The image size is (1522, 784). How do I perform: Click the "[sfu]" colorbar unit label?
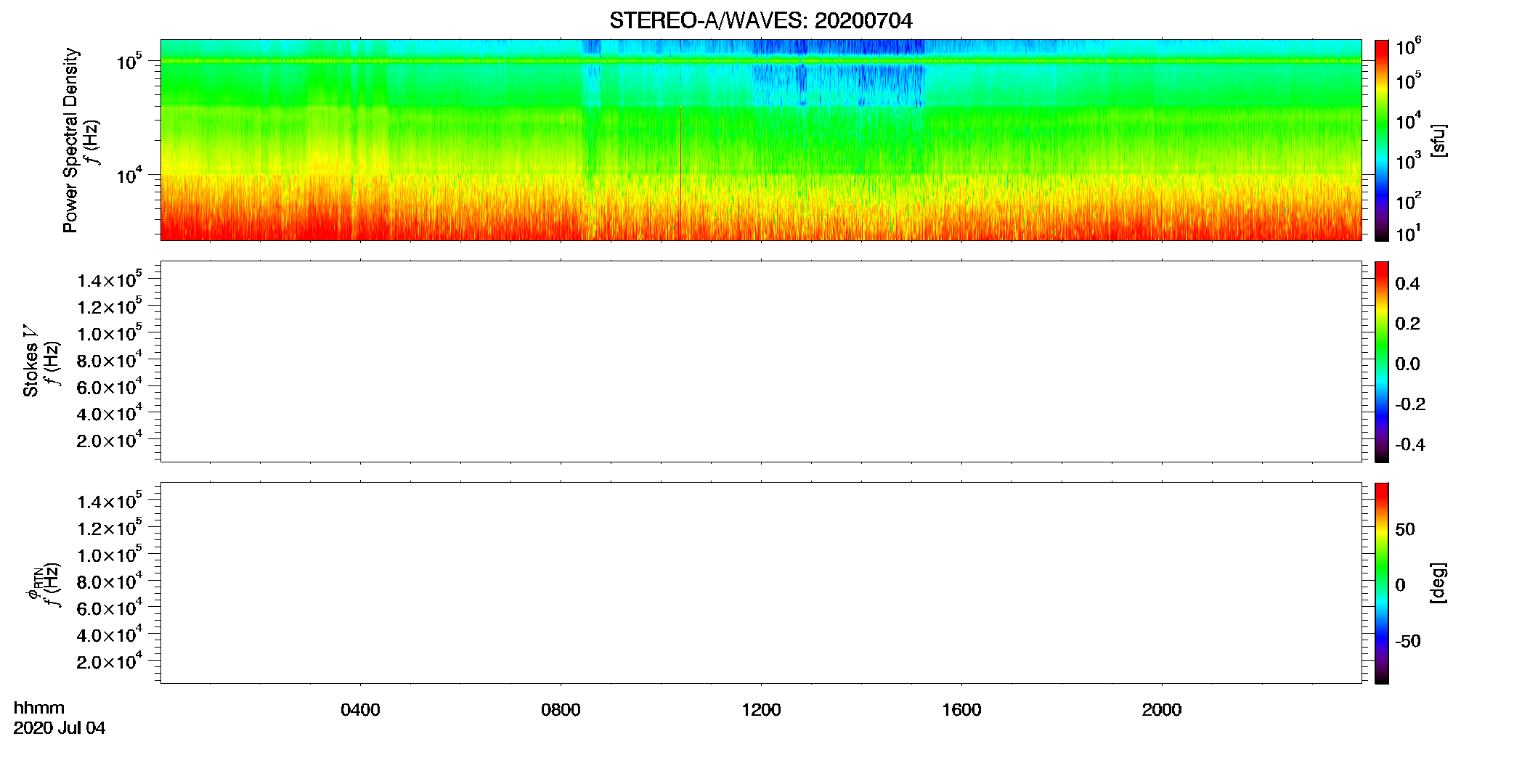(x=1438, y=140)
